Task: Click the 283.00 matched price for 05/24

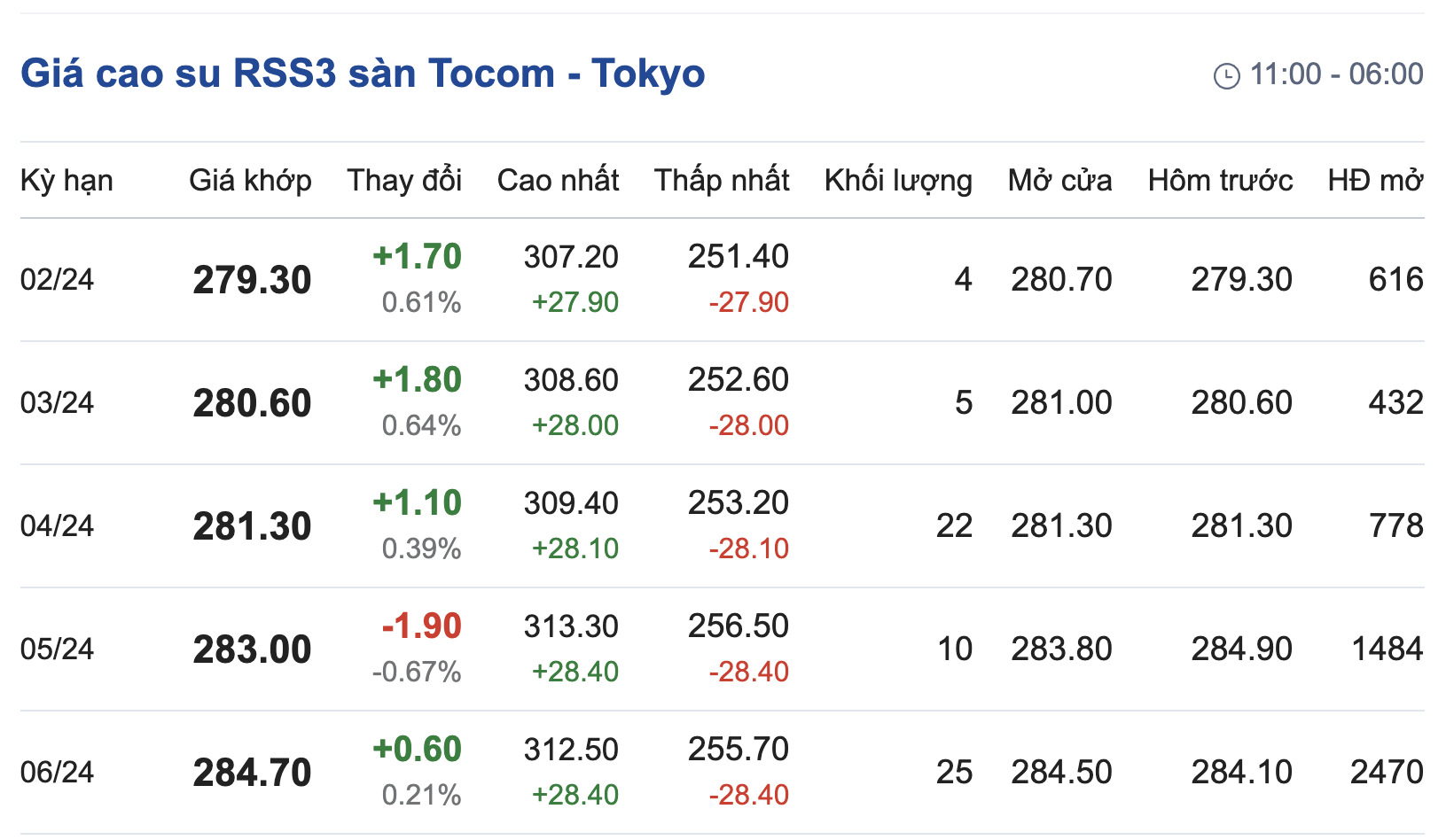Action: coord(252,649)
